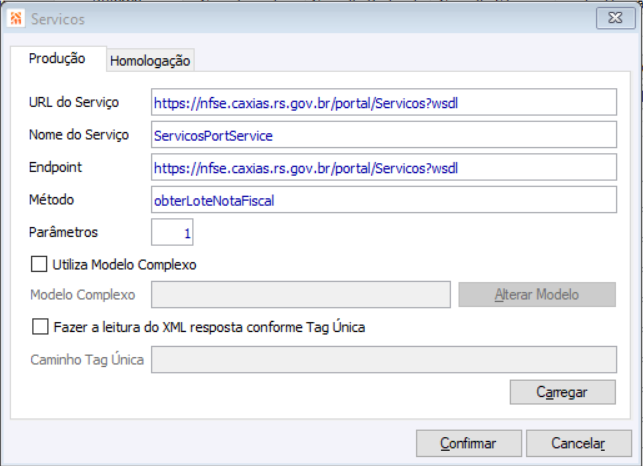The height and width of the screenshot is (466, 643).
Task: Toggle XML resposta conforme Tag Única checkbox
Action: (40, 326)
